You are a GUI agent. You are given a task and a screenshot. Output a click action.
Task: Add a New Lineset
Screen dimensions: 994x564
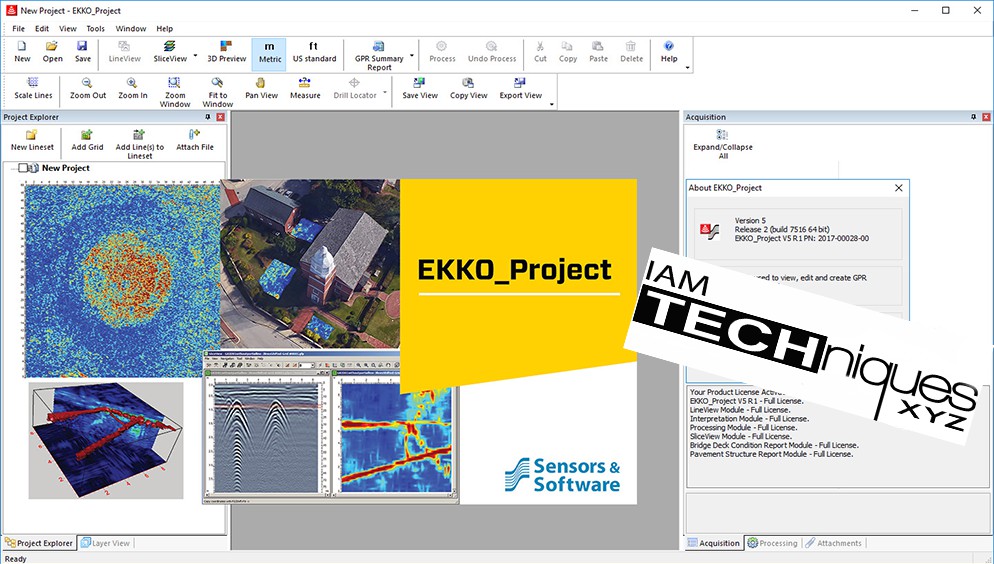[32, 141]
